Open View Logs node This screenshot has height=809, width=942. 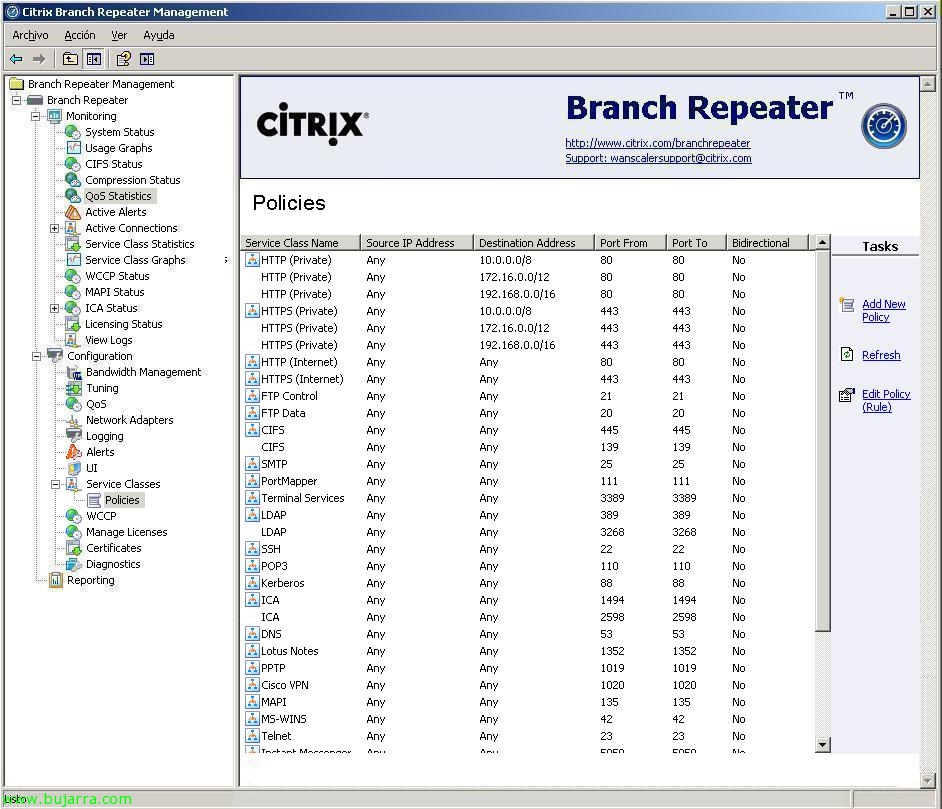(109, 340)
